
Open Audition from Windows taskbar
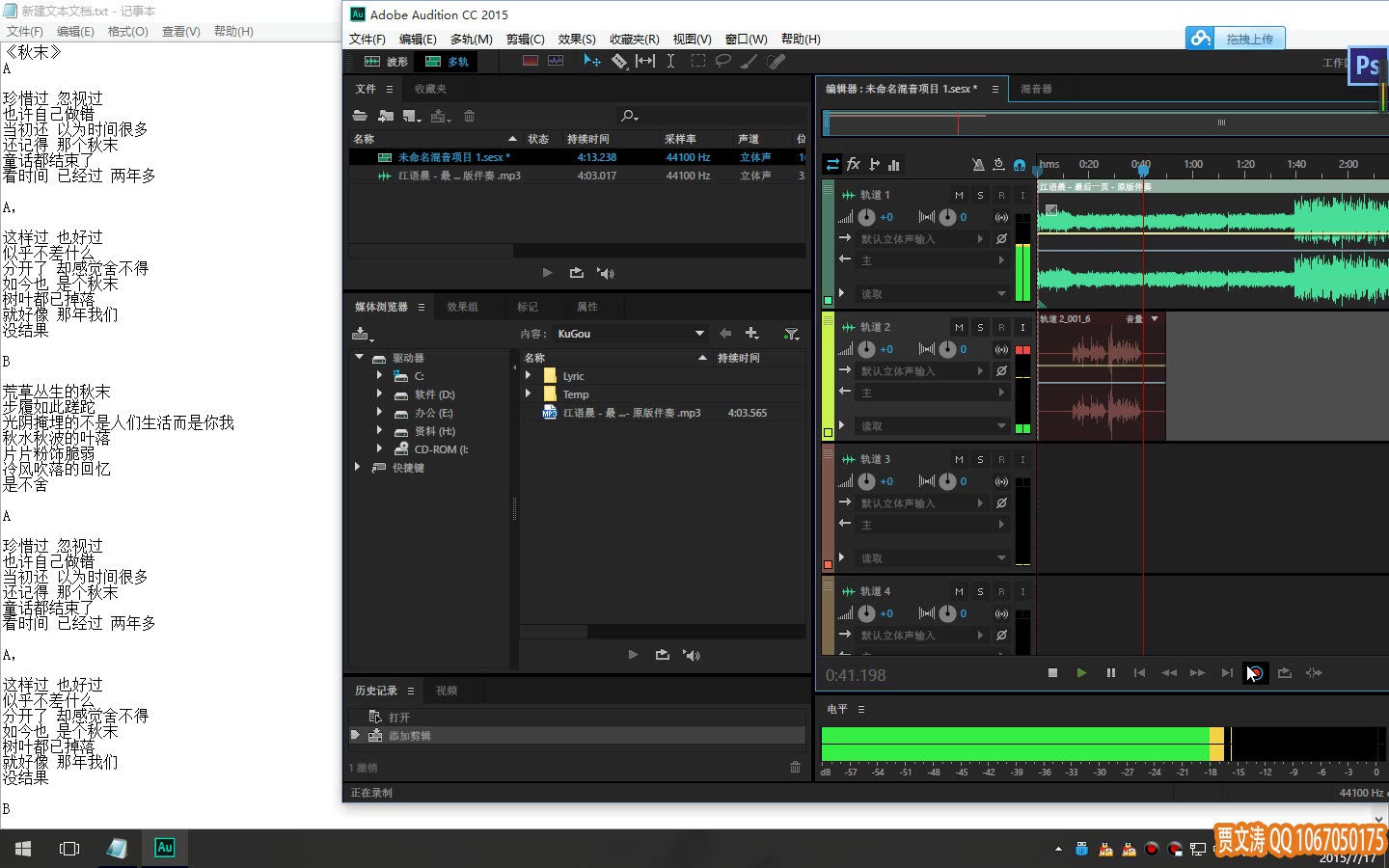(x=165, y=848)
